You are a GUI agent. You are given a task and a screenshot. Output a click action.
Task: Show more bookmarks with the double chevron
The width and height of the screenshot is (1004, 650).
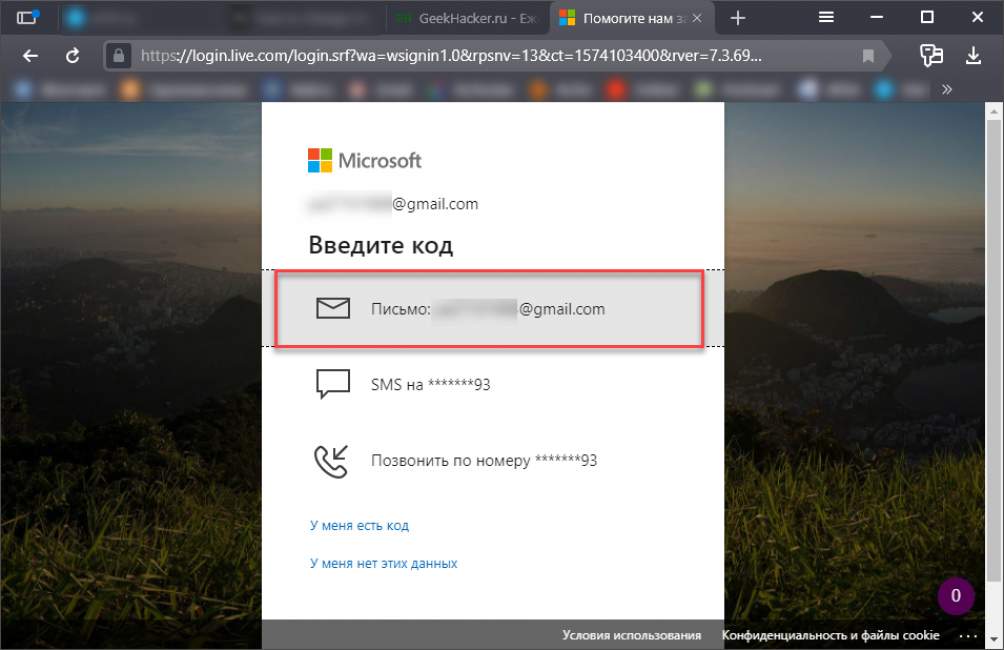pyautogui.click(x=947, y=90)
